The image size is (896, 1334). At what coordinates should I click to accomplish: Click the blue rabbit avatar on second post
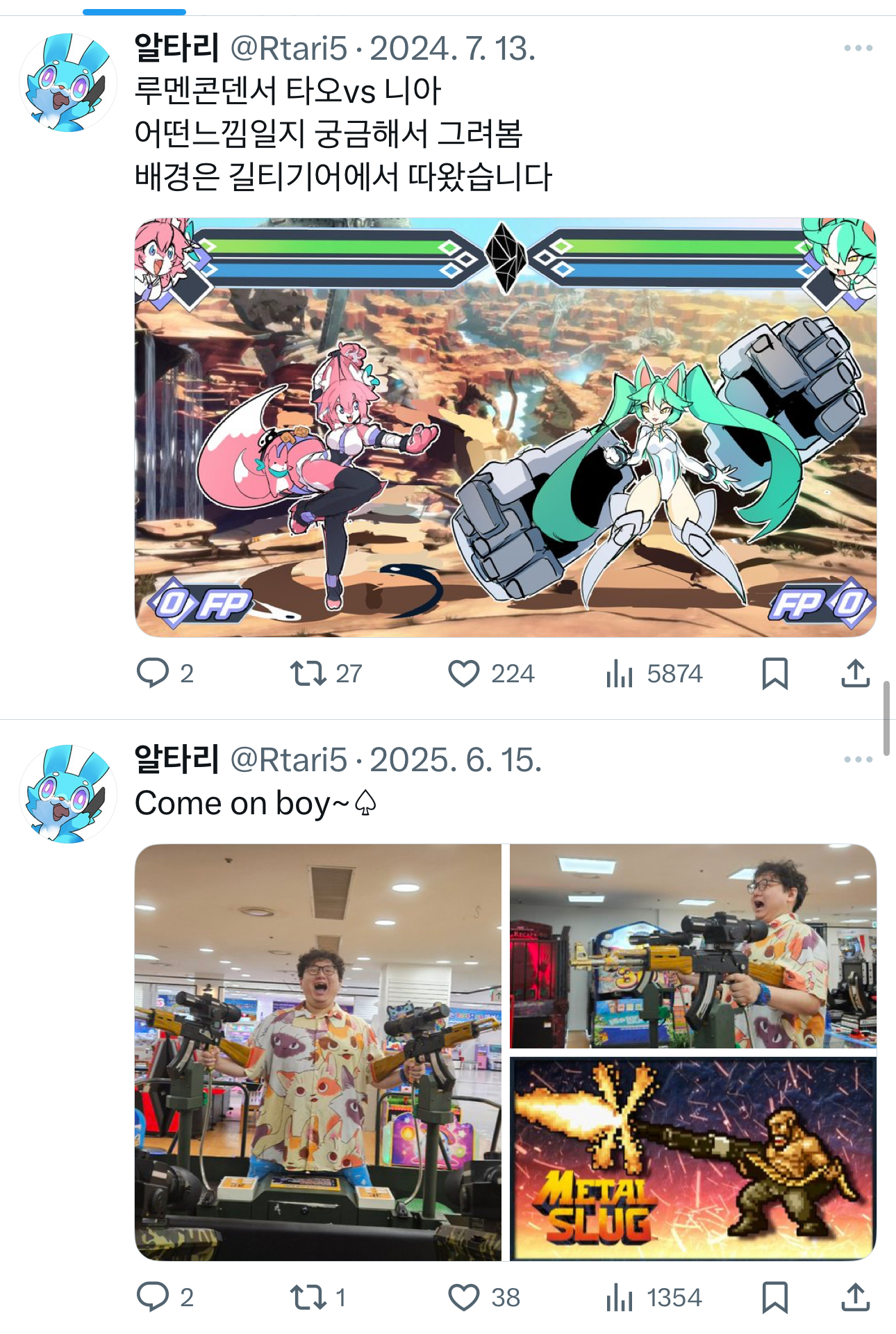[x=67, y=793]
